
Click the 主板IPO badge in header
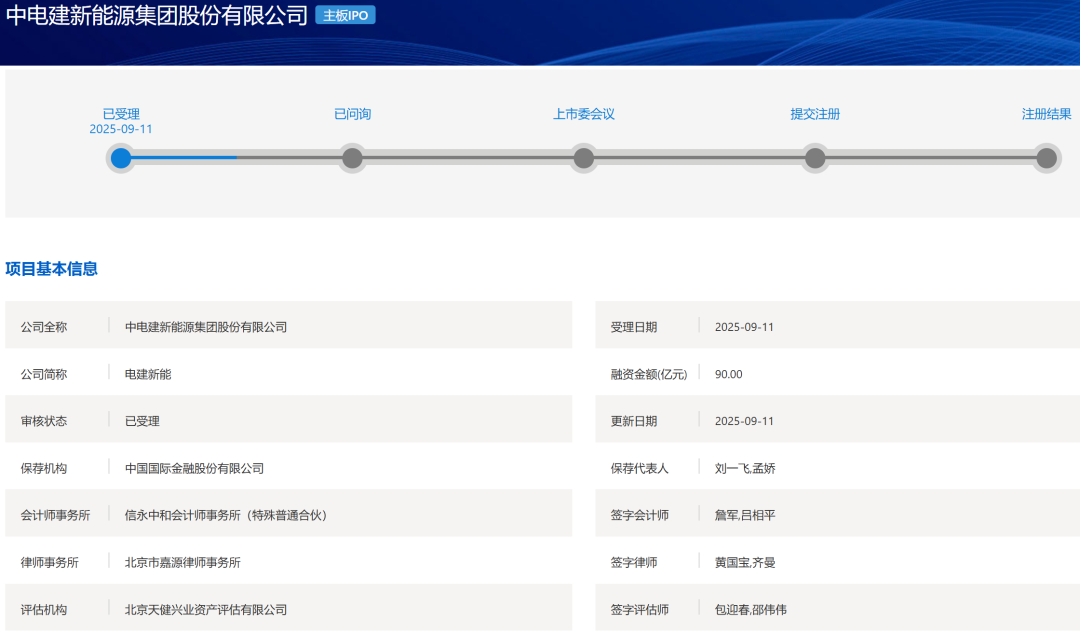pyautogui.click(x=345, y=15)
